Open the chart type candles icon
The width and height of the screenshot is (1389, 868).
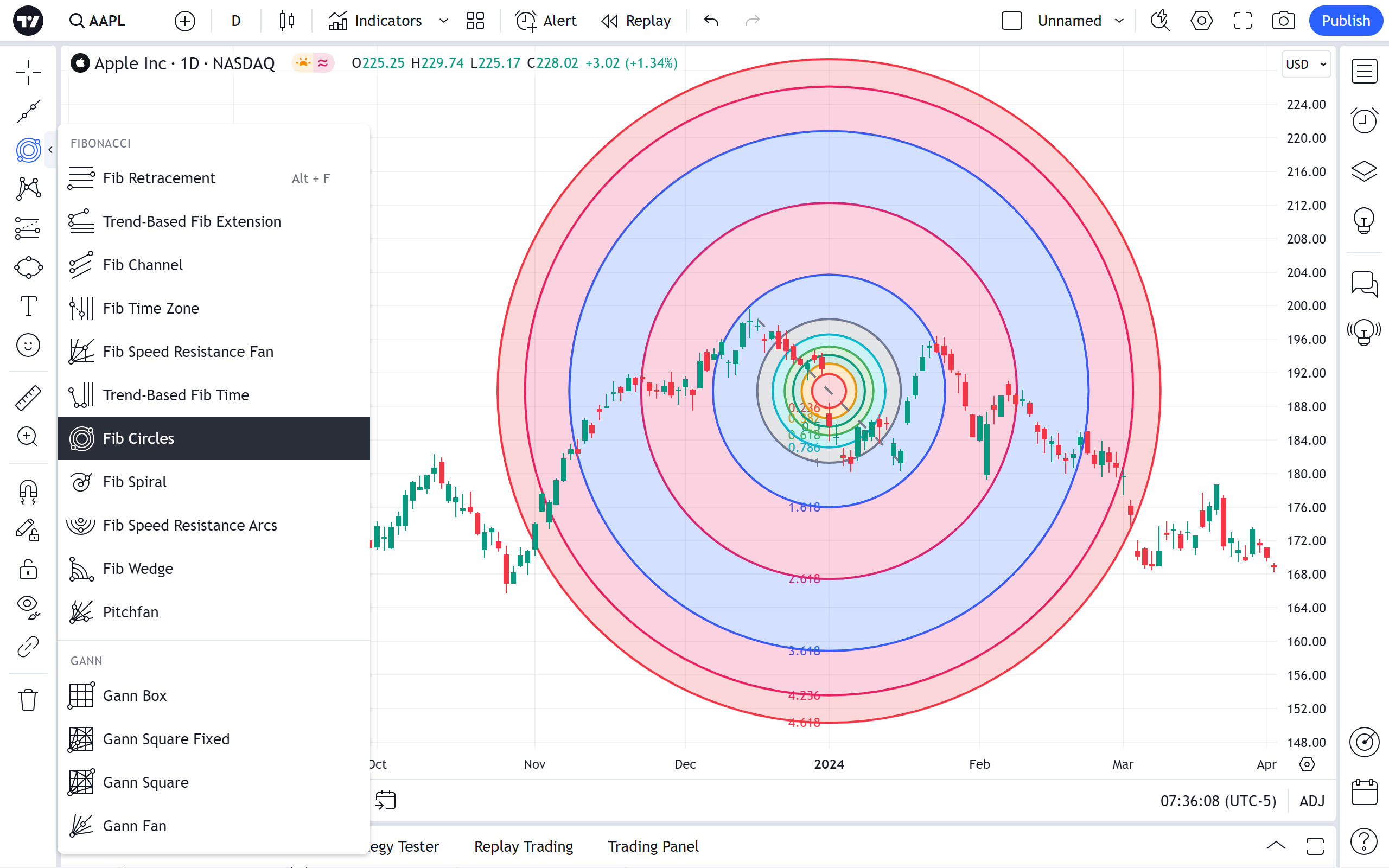[286, 21]
